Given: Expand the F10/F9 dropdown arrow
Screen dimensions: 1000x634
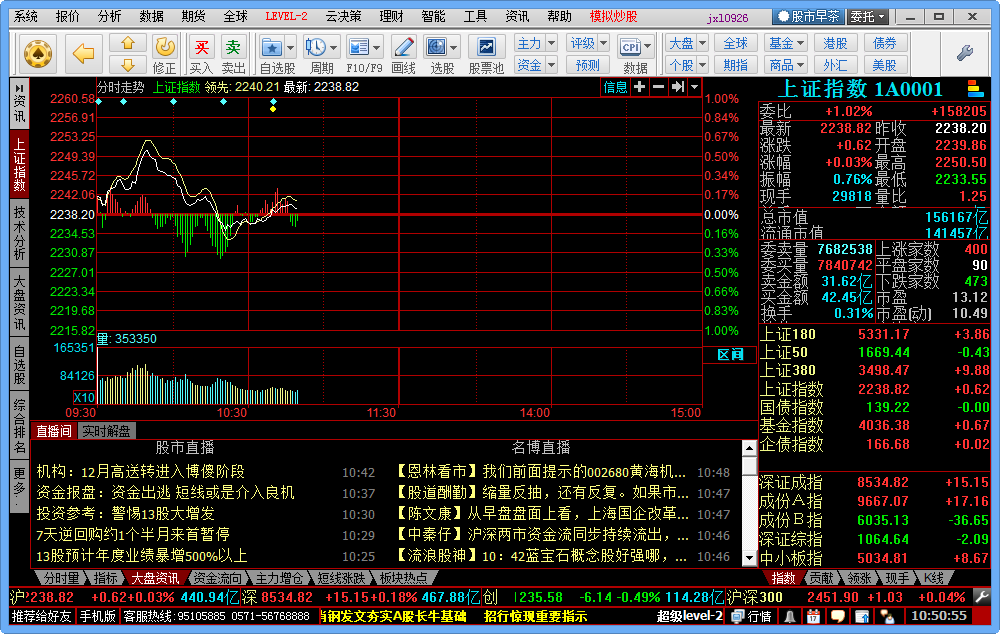Looking at the screenshot, I should (x=377, y=48).
